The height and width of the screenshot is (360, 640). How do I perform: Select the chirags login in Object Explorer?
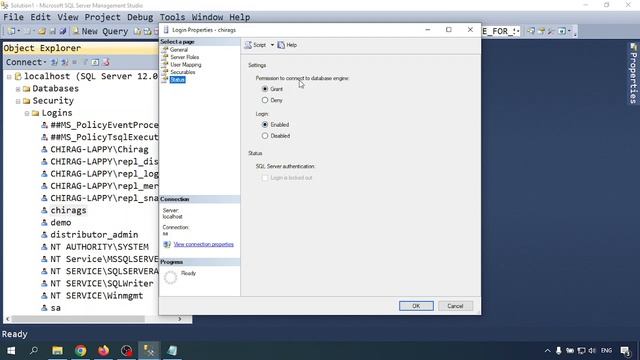[68, 210]
